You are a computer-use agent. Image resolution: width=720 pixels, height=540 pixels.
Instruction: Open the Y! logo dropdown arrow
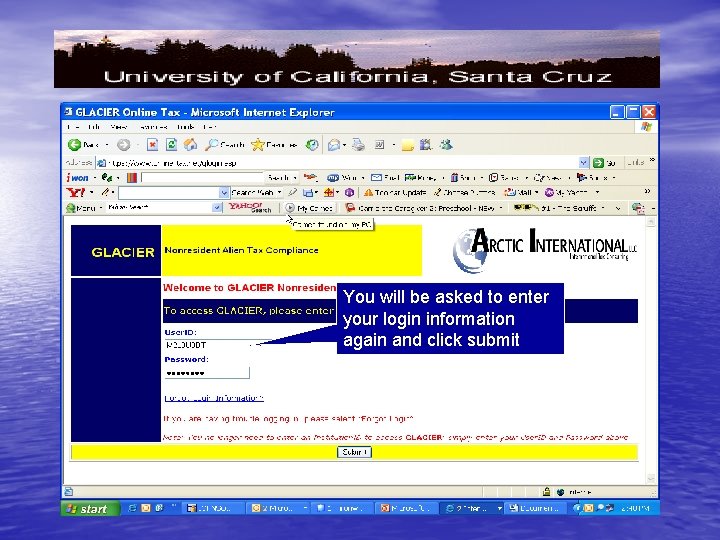[x=91, y=192]
